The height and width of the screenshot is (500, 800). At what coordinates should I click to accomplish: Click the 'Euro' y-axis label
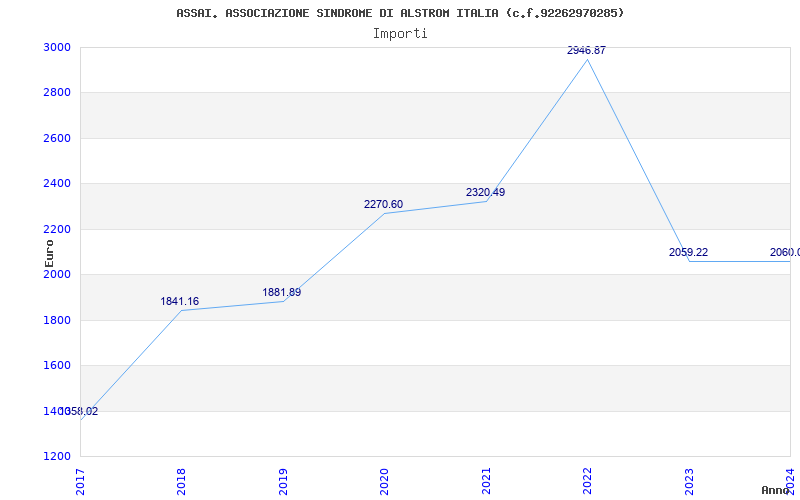click(x=49, y=254)
